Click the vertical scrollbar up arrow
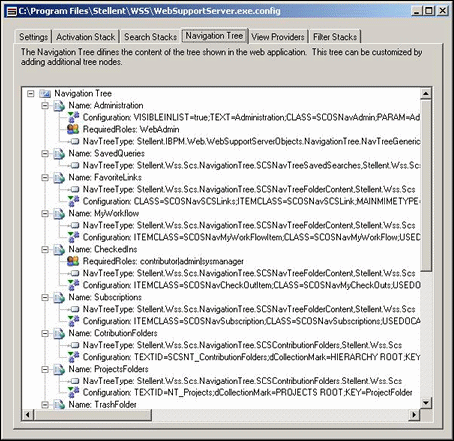This screenshot has height=441, width=454. point(426,94)
